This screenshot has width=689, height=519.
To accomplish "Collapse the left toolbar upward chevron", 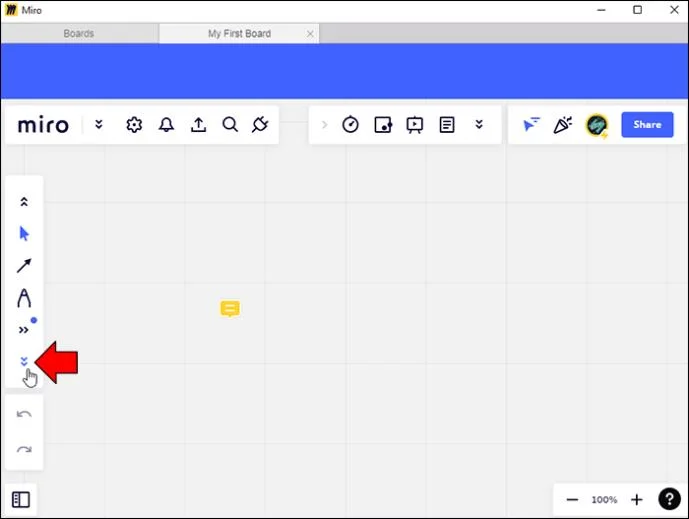I will pyautogui.click(x=24, y=202).
